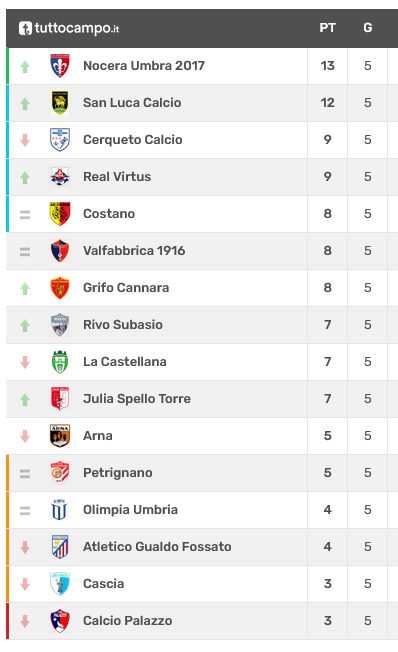Go to Atletico Gualdo Fossato page

coord(157,547)
